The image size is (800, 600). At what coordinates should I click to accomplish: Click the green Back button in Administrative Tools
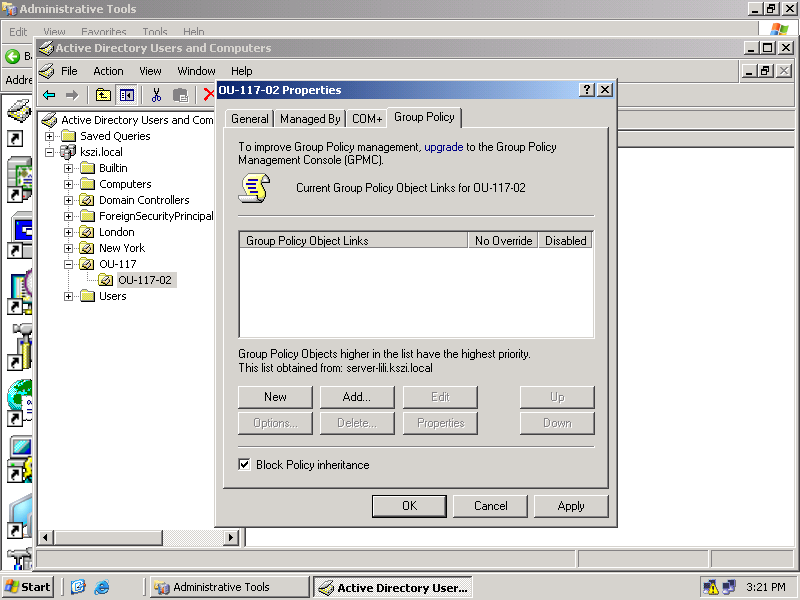(x=12, y=56)
